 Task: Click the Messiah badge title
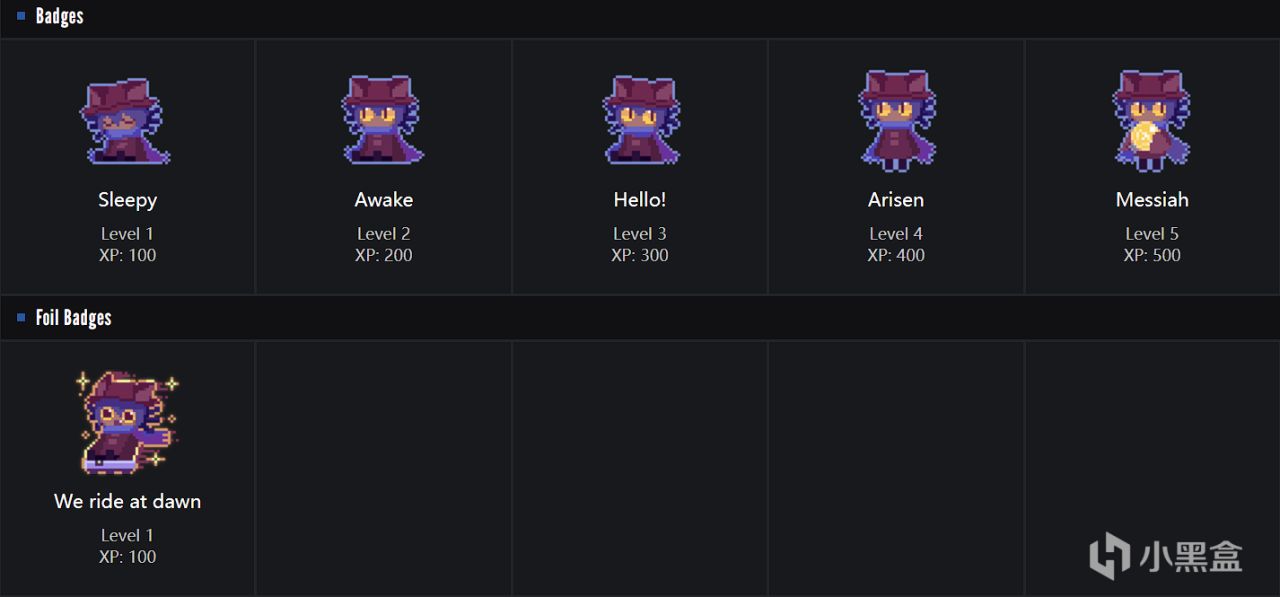coord(1152,200)
